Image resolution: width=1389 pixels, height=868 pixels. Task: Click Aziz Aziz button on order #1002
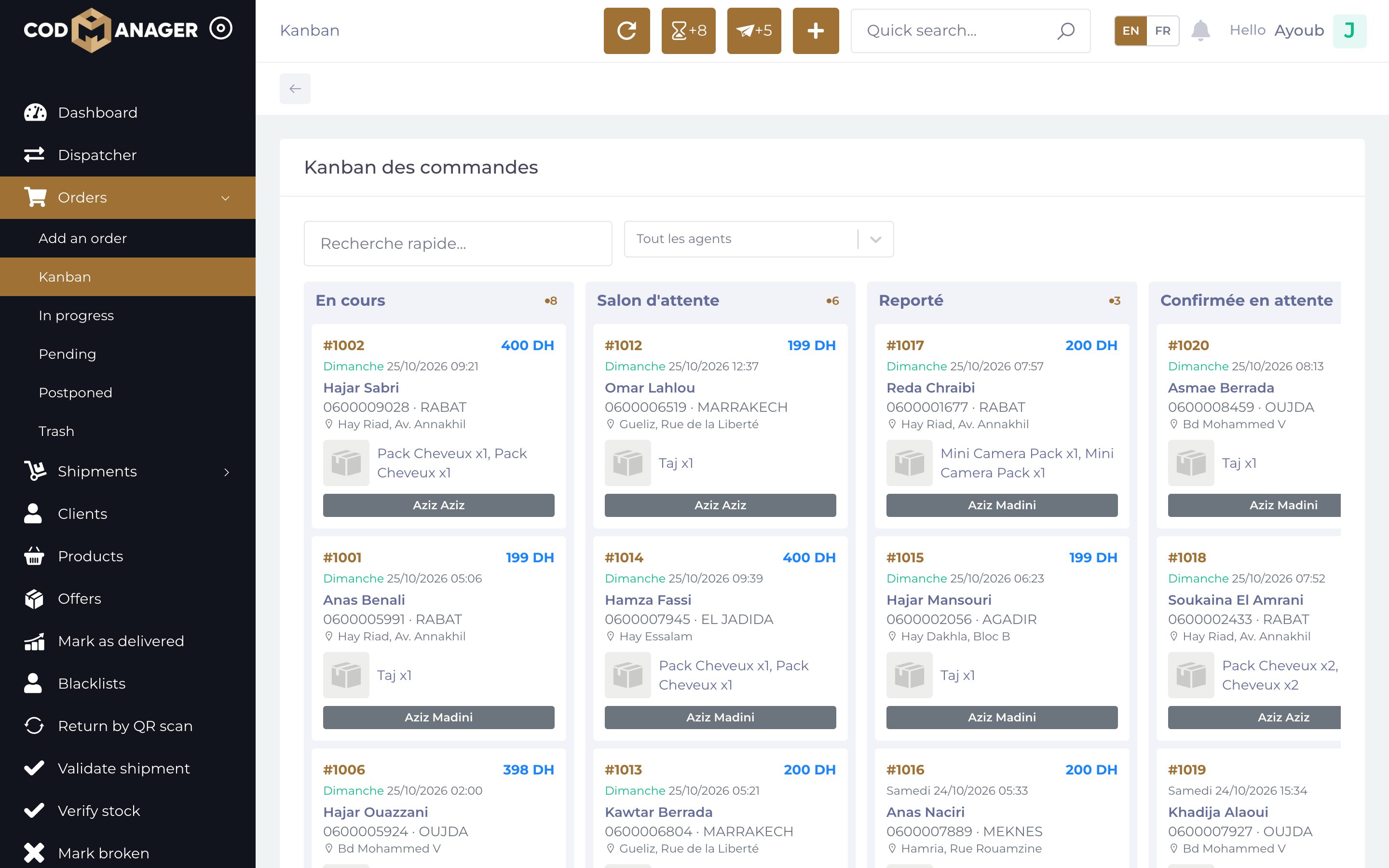[438, 505]
